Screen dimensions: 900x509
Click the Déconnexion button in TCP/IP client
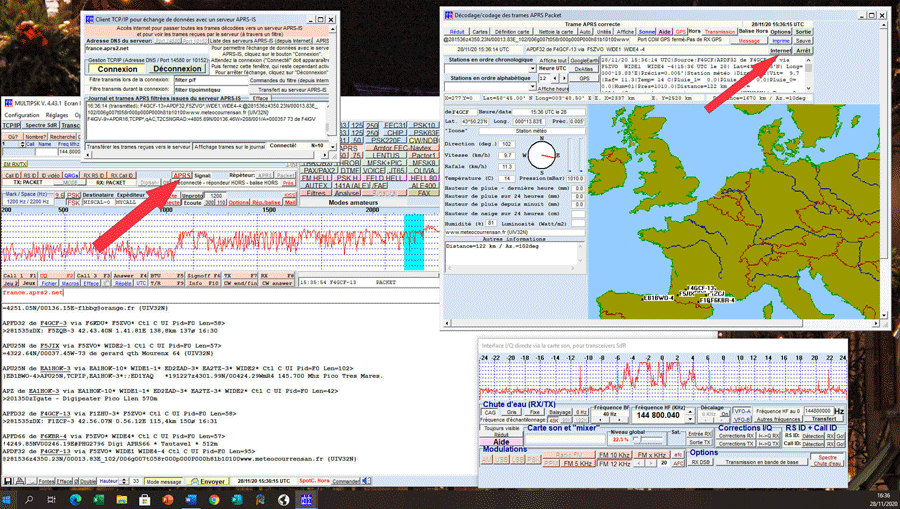[x=177, y=68]
